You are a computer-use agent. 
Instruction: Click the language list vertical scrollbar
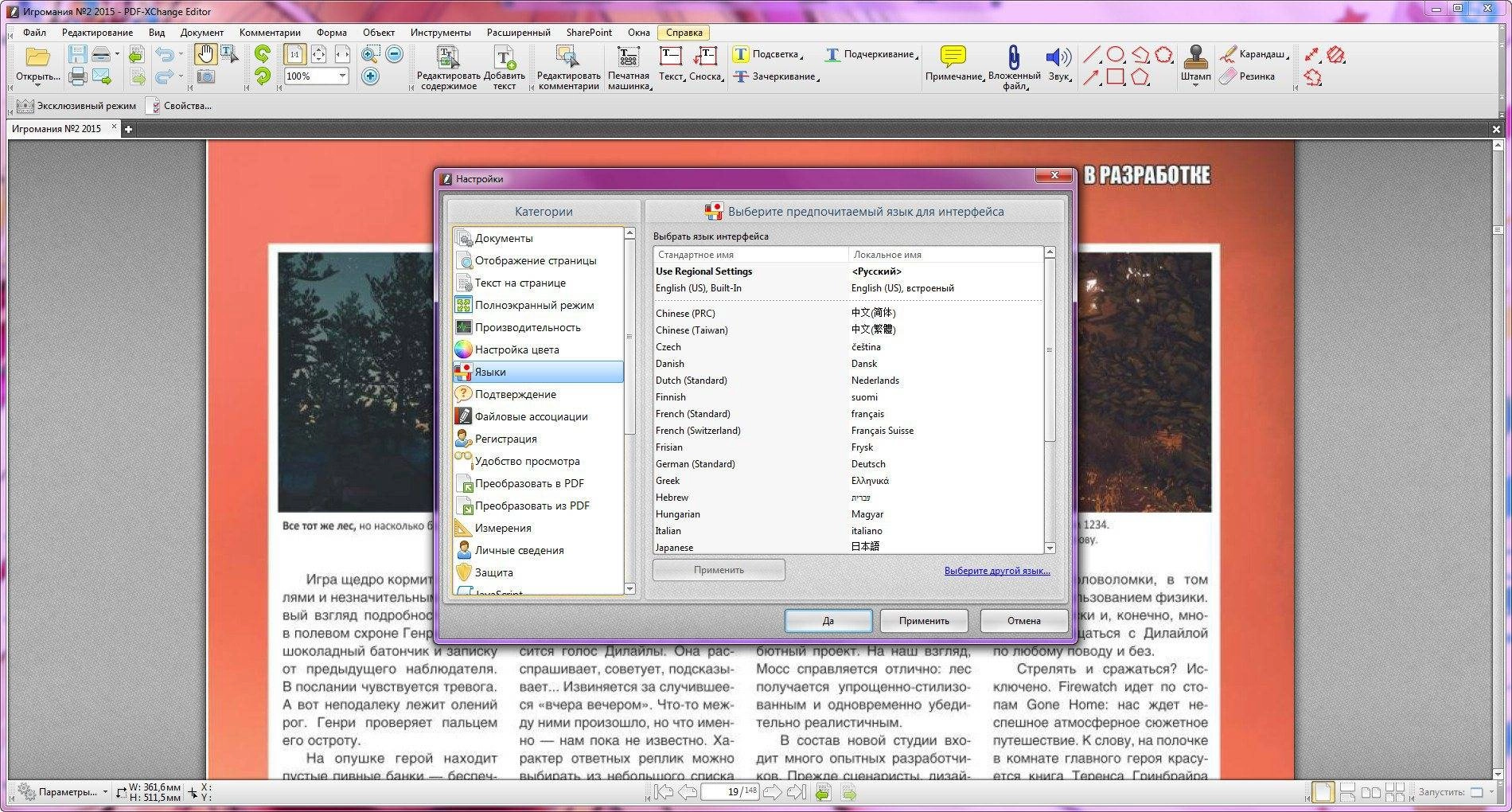[x=1050, y=350]
